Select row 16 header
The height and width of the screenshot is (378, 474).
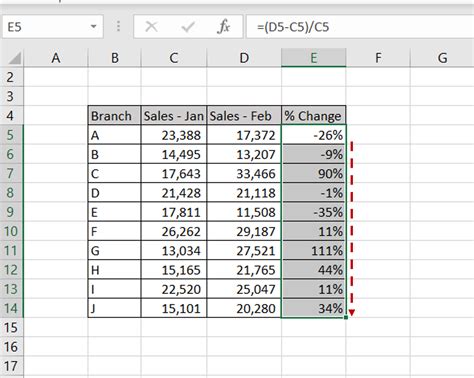pyautogui.click(x=11, y=347)
